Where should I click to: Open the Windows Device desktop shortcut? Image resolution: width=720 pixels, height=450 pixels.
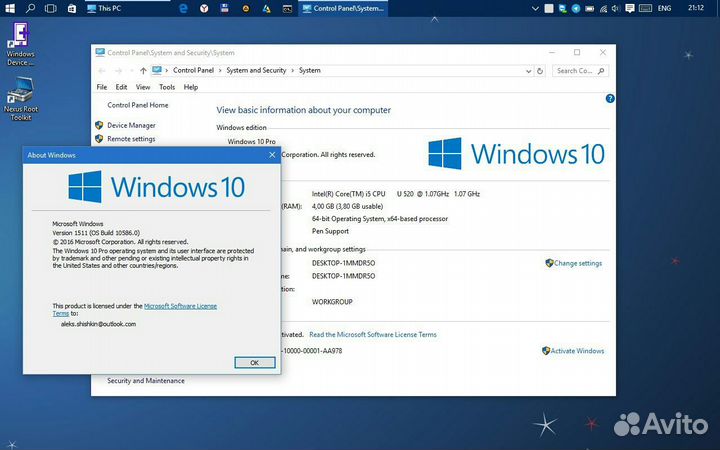(21, 44)
